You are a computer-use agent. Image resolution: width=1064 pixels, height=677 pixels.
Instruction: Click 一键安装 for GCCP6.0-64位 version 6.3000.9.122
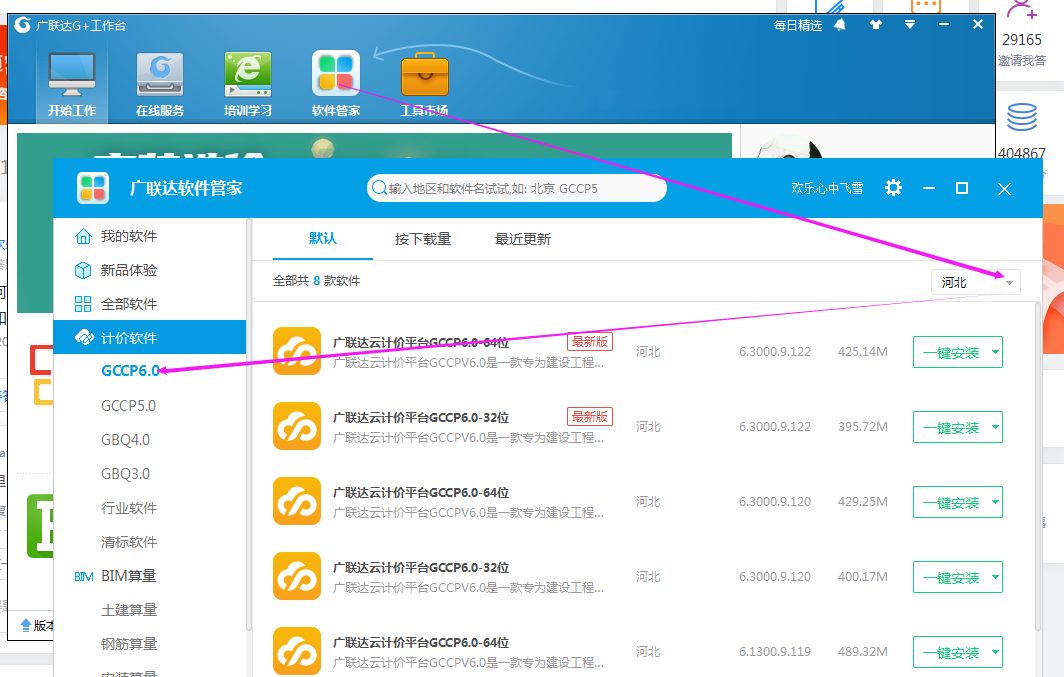point(951,353)
